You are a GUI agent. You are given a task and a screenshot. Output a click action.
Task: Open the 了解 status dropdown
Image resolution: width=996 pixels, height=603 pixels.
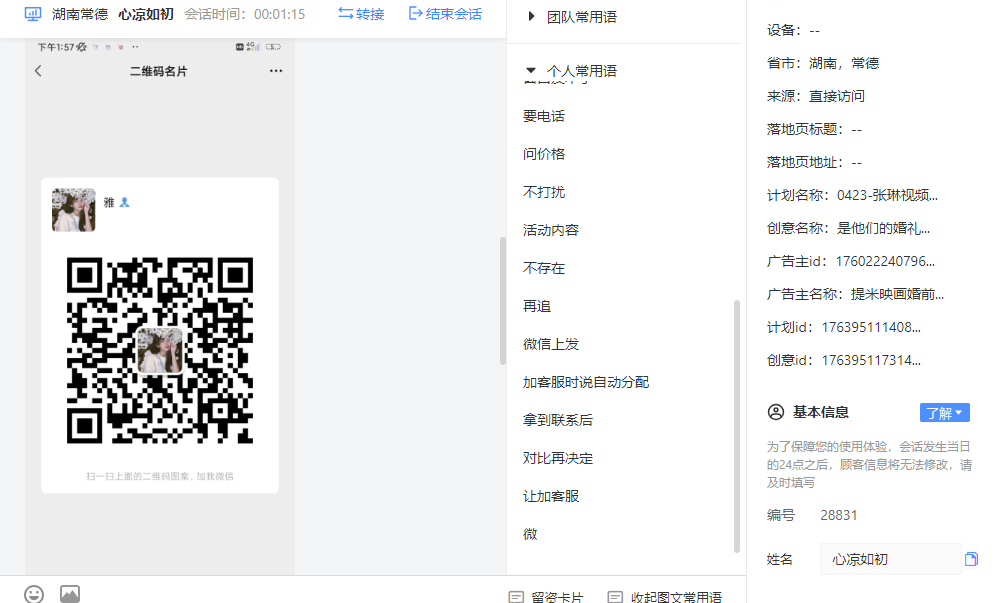click(945, 412)
